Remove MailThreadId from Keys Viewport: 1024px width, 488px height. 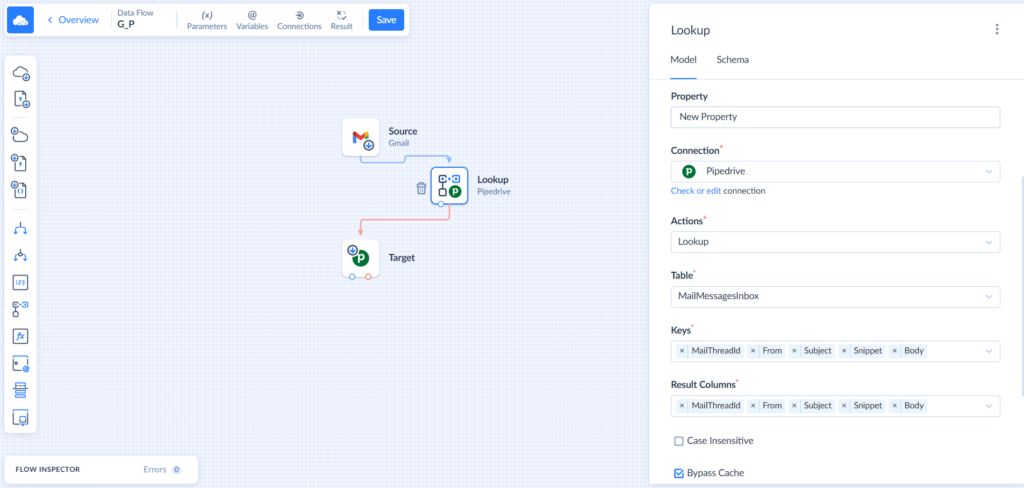682,351
